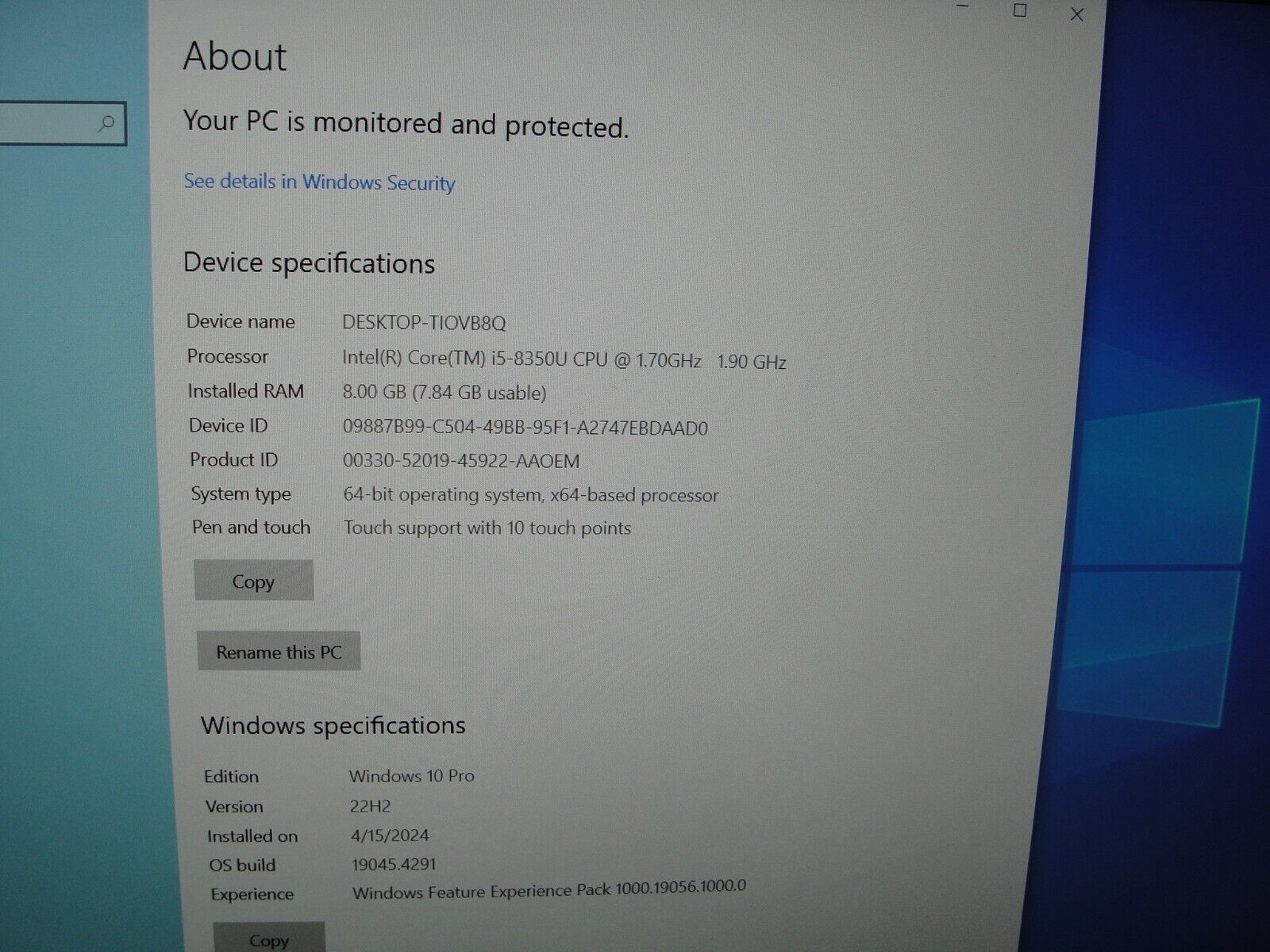Open See details in Windows Security link
This screenshot has width=1270, height=952.
[x=319, y=182]
